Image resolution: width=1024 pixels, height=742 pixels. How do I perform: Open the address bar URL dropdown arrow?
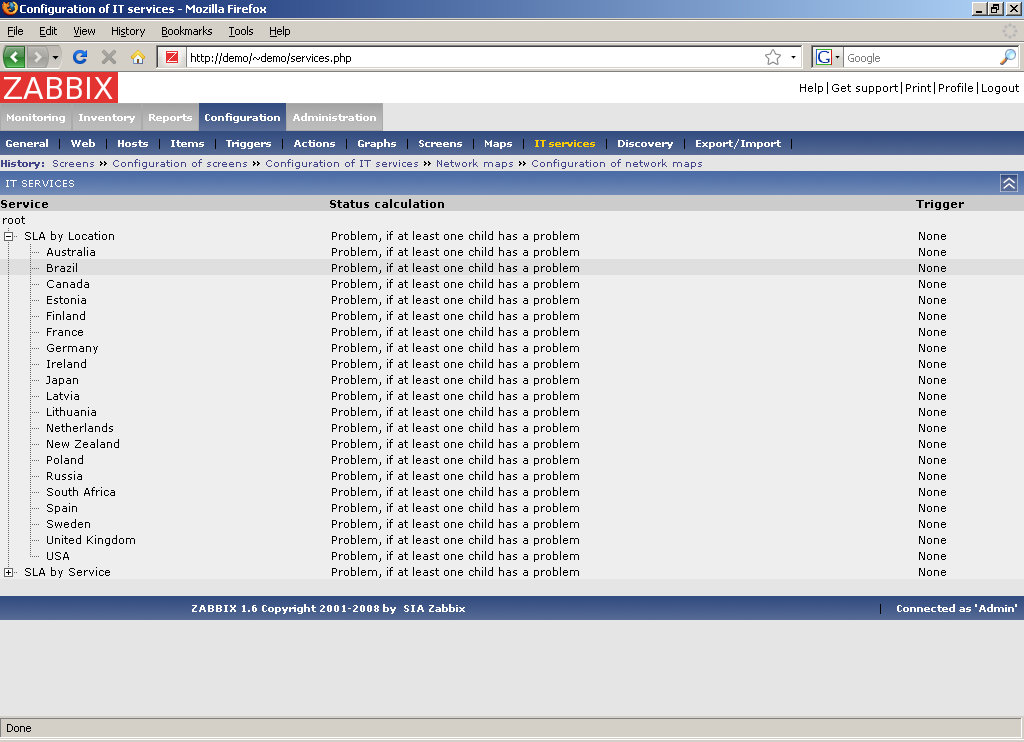(x=793, y=57)
